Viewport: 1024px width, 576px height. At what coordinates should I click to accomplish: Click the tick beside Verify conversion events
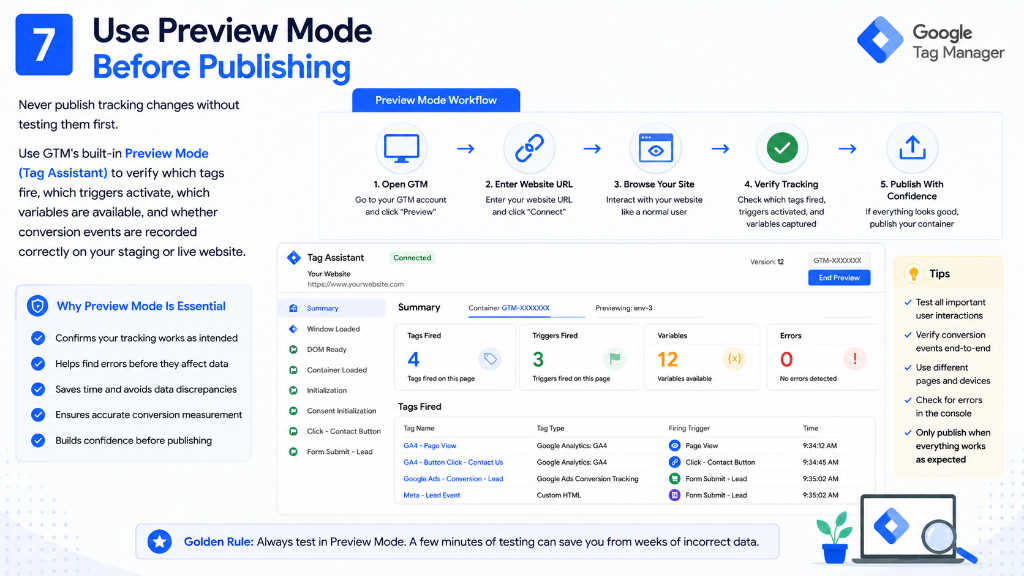coord(908,334)
